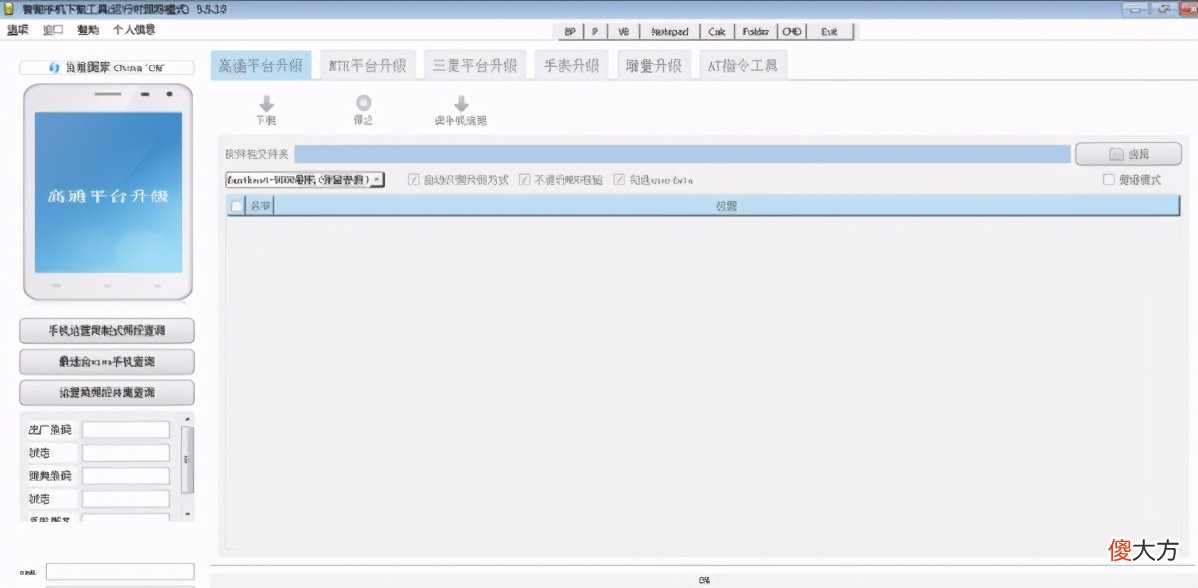
Task: Click the fourth field in the left info panel
Action: pyautogui.click(x=126, y=499)
